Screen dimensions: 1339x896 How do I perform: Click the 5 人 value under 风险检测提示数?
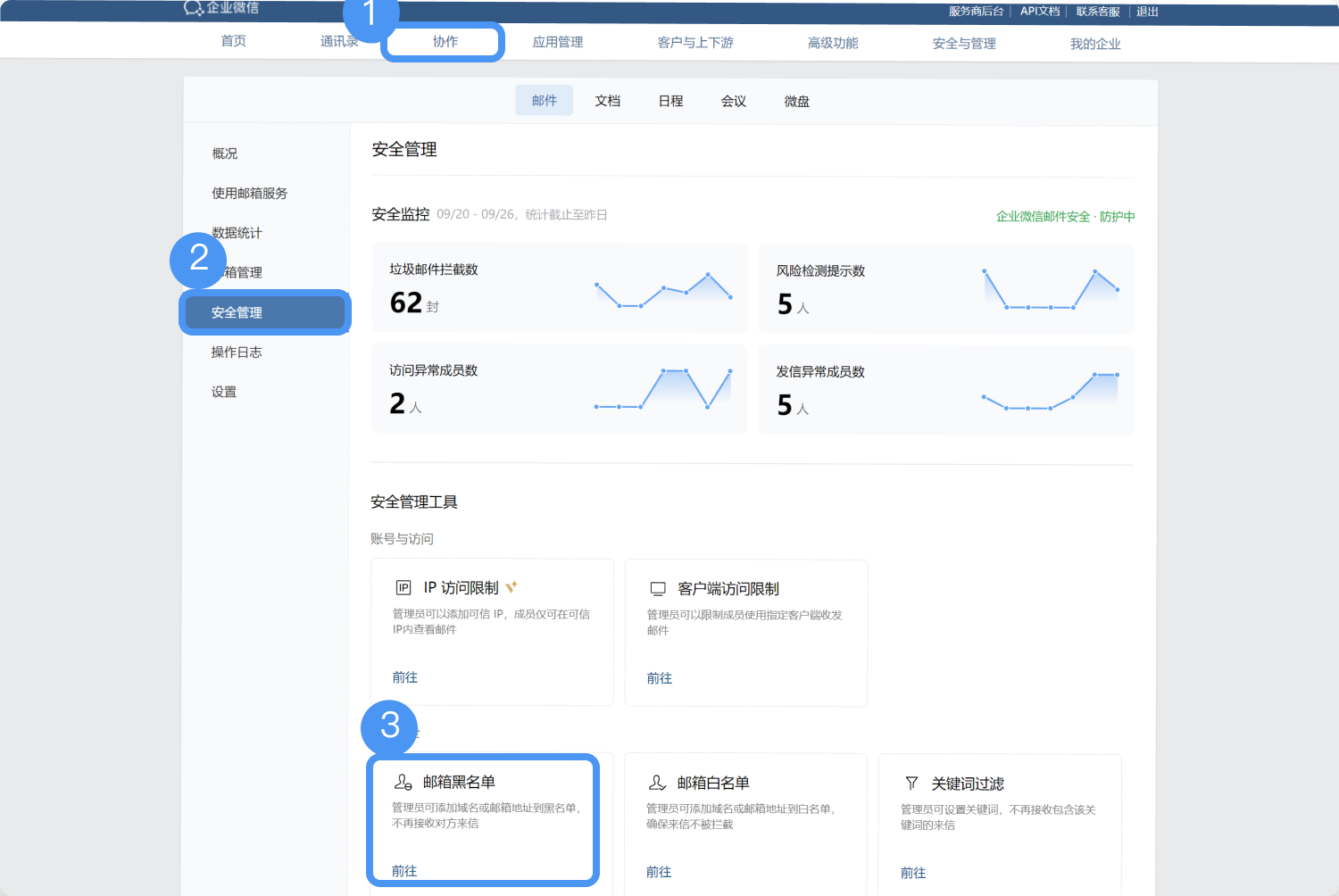pos(793,304)
